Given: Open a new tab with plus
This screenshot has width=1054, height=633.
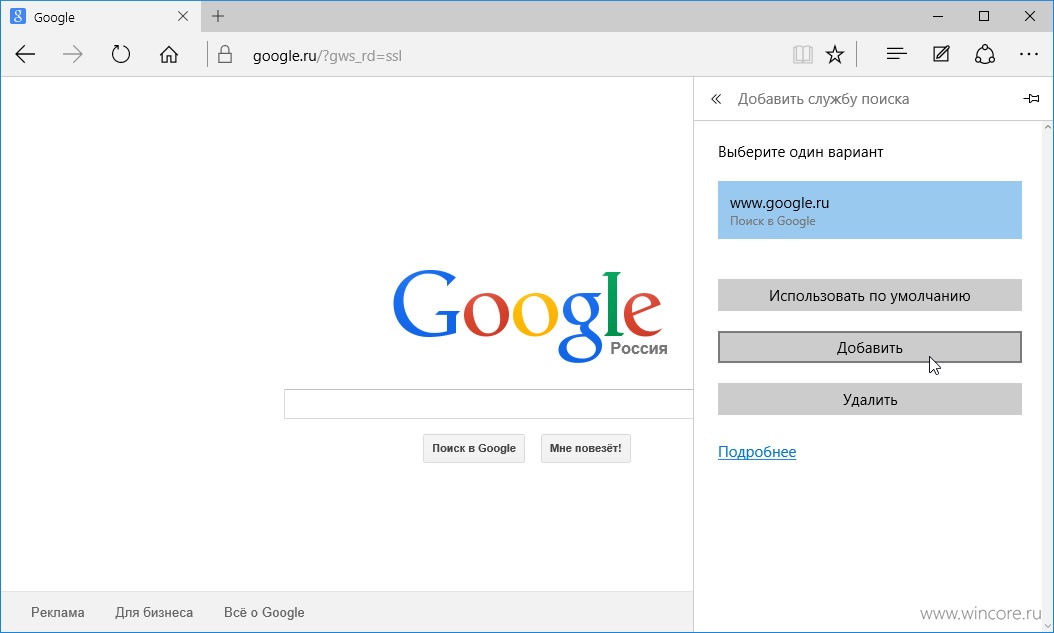Looking at the screenshot, I should (218, 16).
